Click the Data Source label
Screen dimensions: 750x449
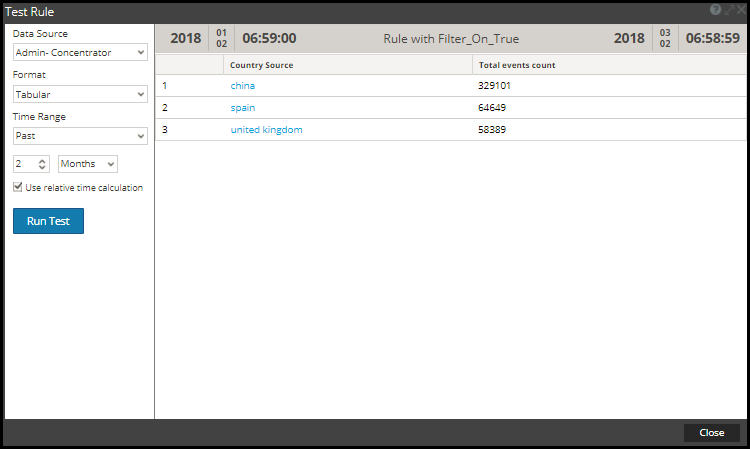(40, 33)
